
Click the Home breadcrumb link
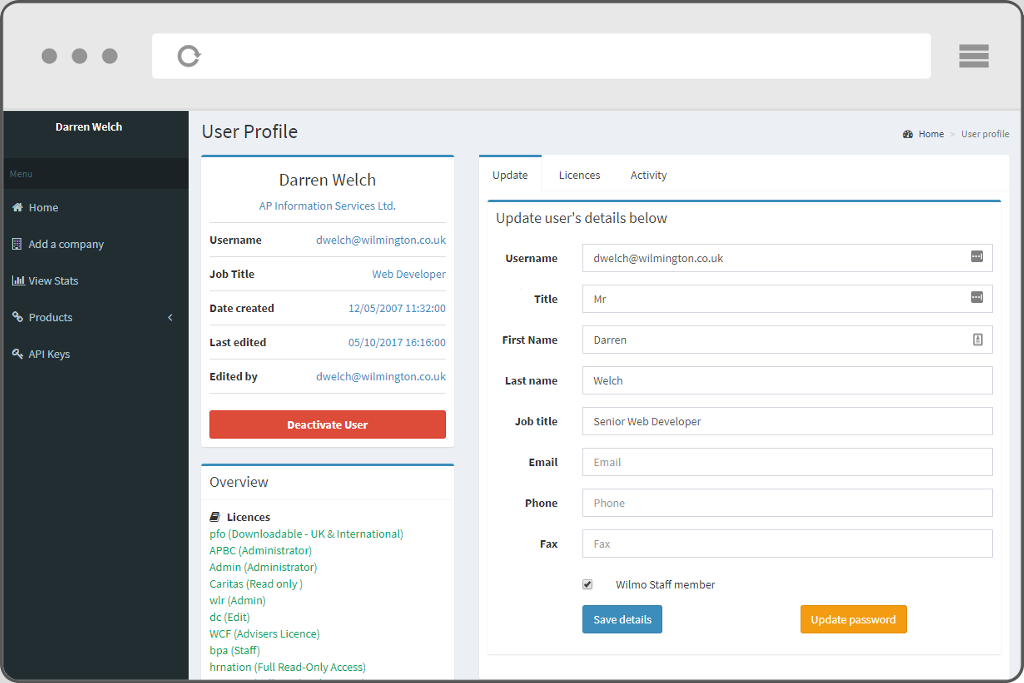point(931,134)
